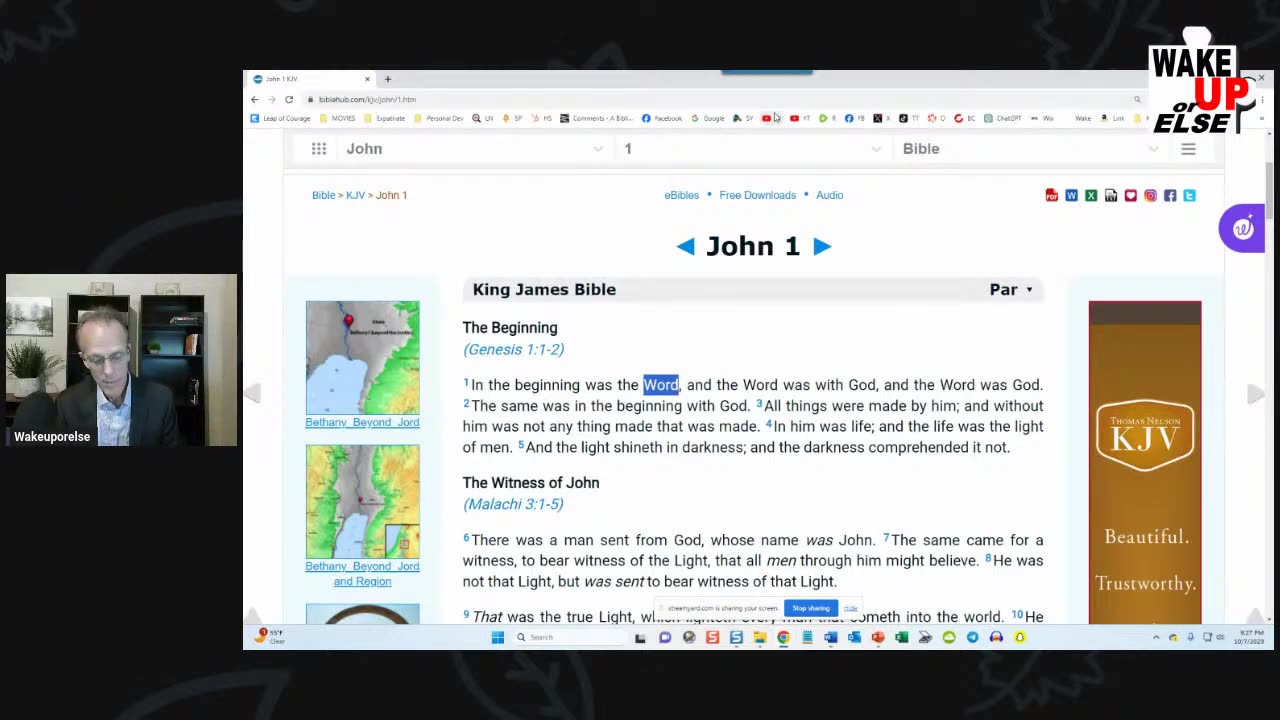Click verse number 6
The width and height of the screenshot is (1280, 720).
[466, 538]
